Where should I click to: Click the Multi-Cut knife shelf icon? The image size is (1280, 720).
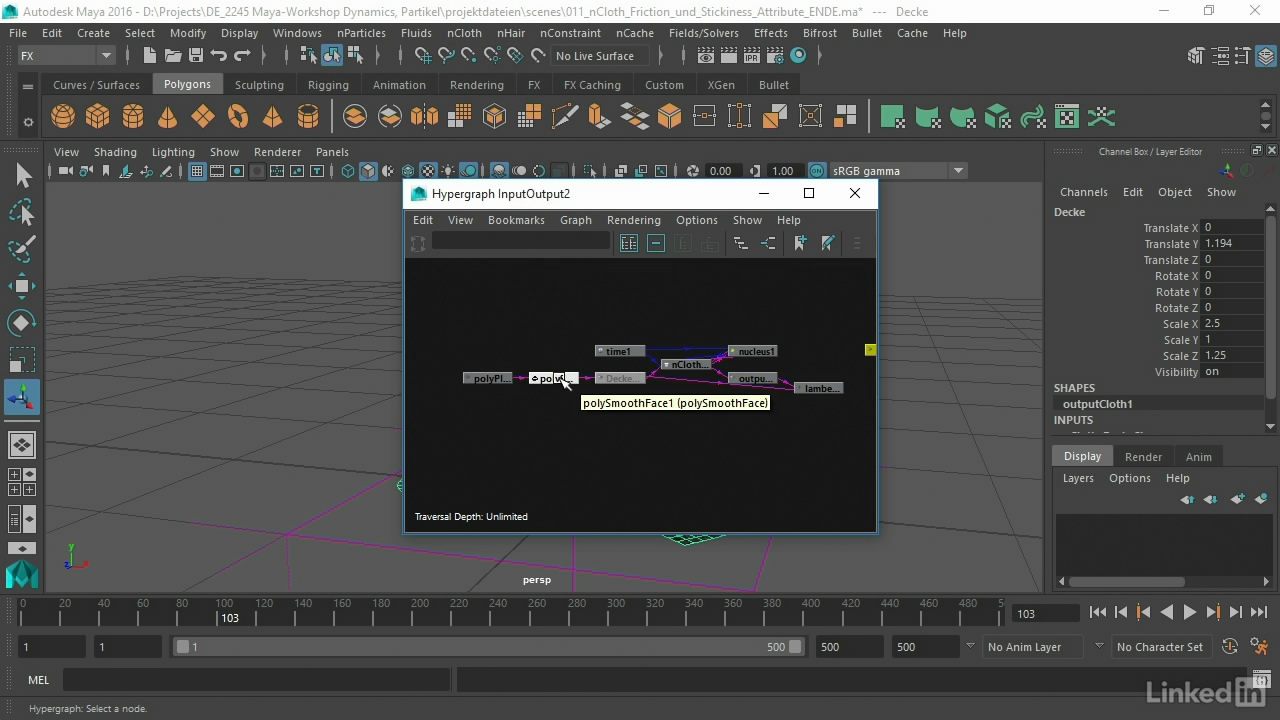[565, 117]
